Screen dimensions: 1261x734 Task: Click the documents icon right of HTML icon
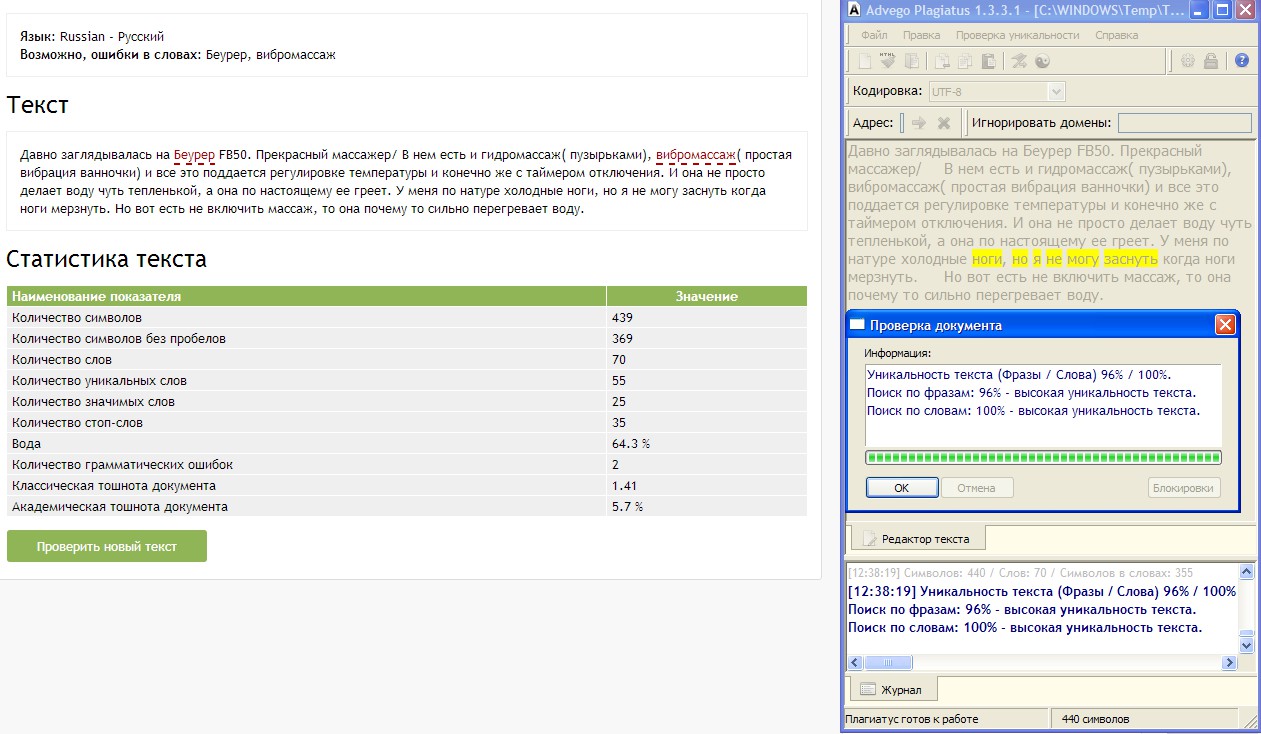pos(912,61)
